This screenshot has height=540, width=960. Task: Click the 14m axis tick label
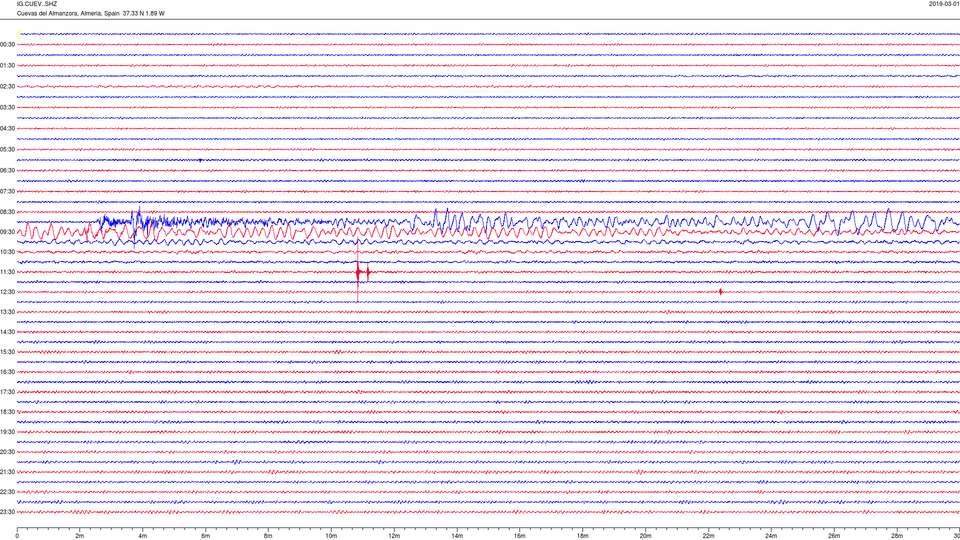click(x=457, y=536)
